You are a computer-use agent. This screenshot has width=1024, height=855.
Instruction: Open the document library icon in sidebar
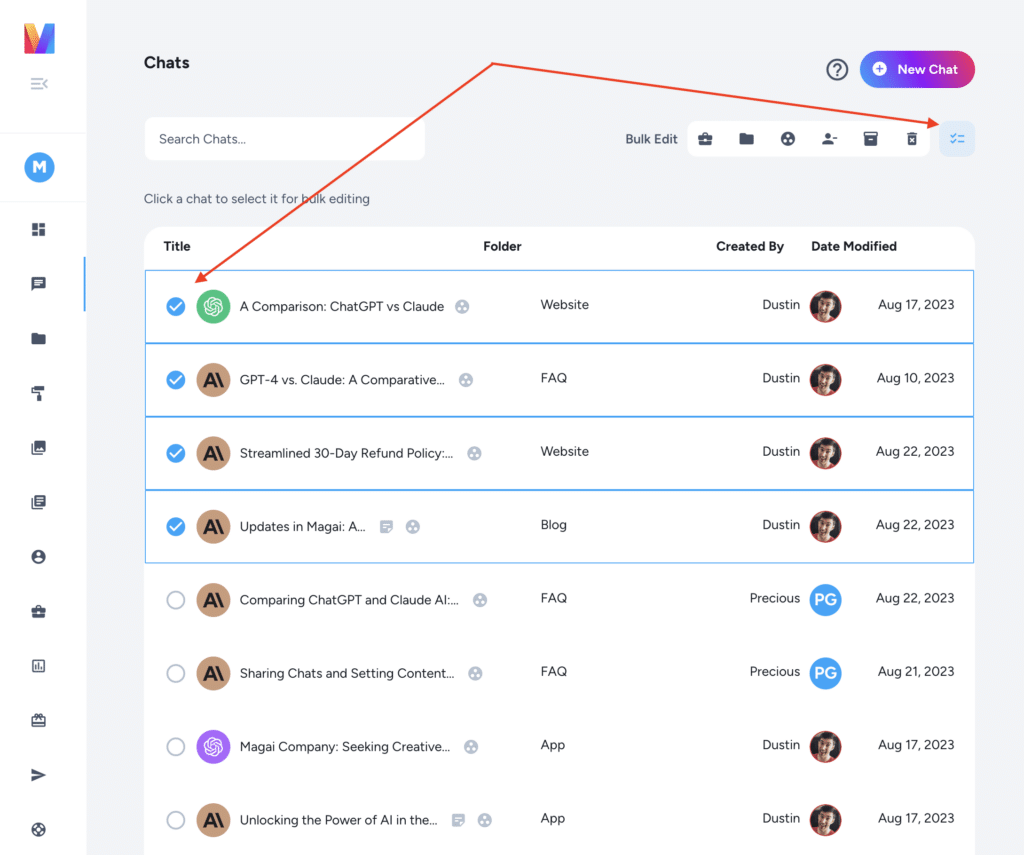(39, 502)
